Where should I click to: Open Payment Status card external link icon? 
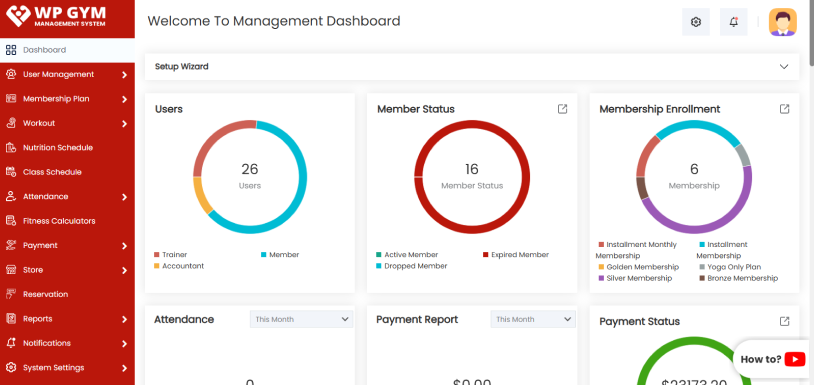(x=784, y=321)
